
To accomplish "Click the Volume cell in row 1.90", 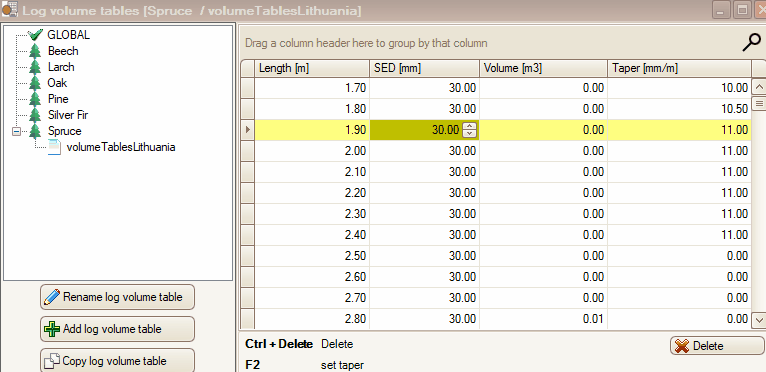I will pyautogui.click(x=543, y=130).
